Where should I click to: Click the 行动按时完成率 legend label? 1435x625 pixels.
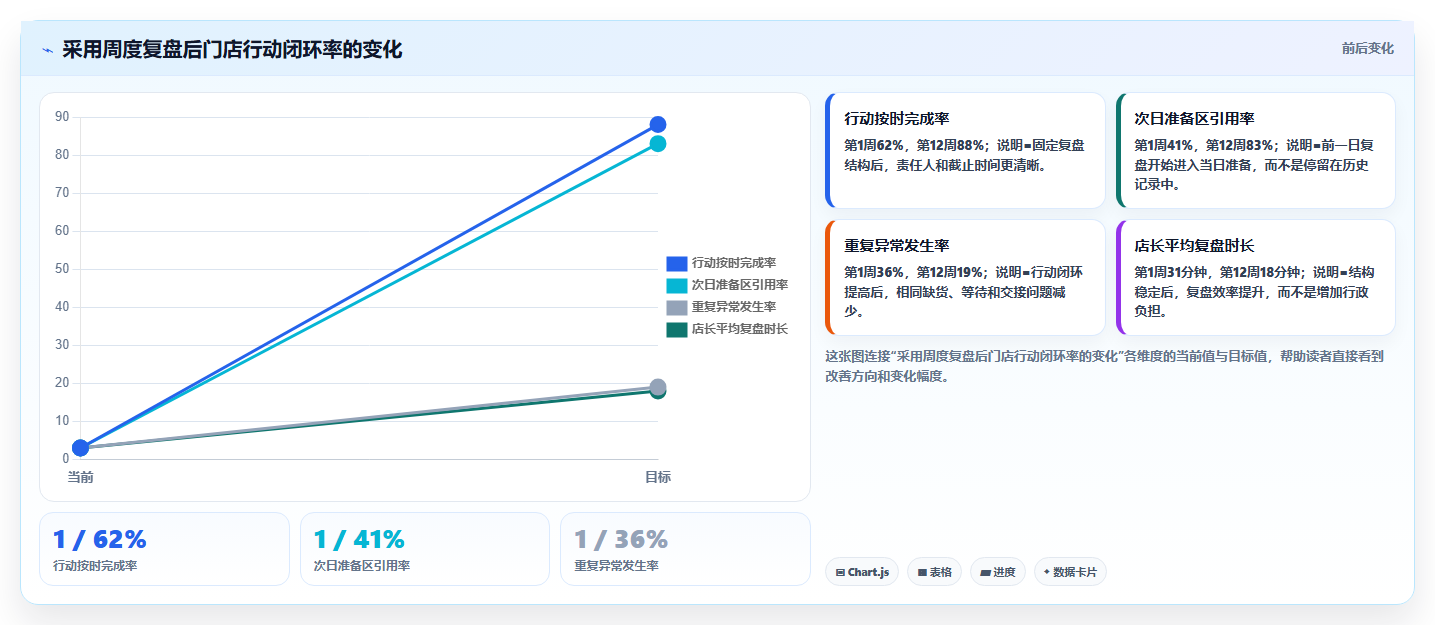pyautogui.click(x=734, y=263)
